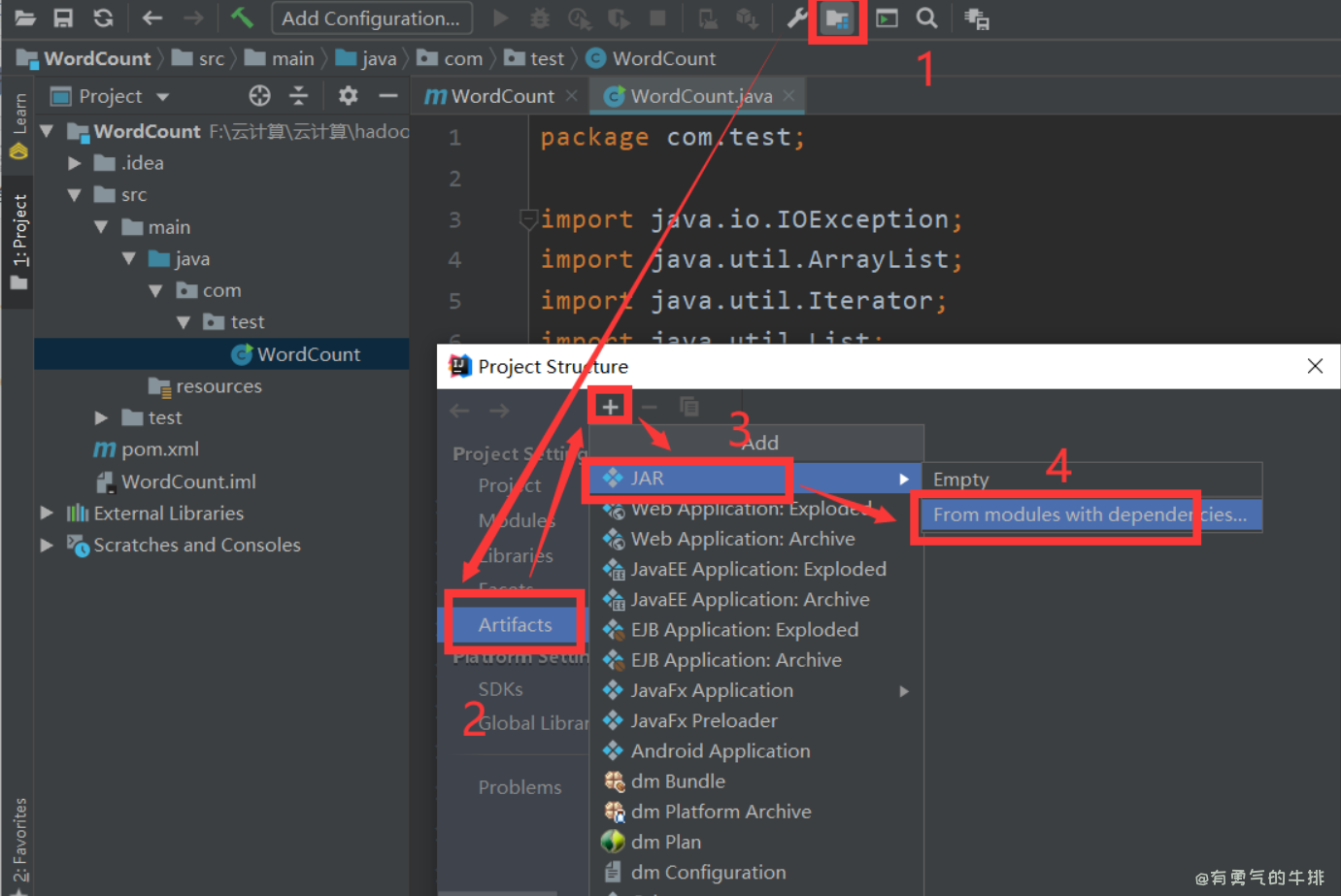Viewport: 1341px width, 896px height.
Task: Click the Stop square icon in toolbar
Action: tap(657, 18)
